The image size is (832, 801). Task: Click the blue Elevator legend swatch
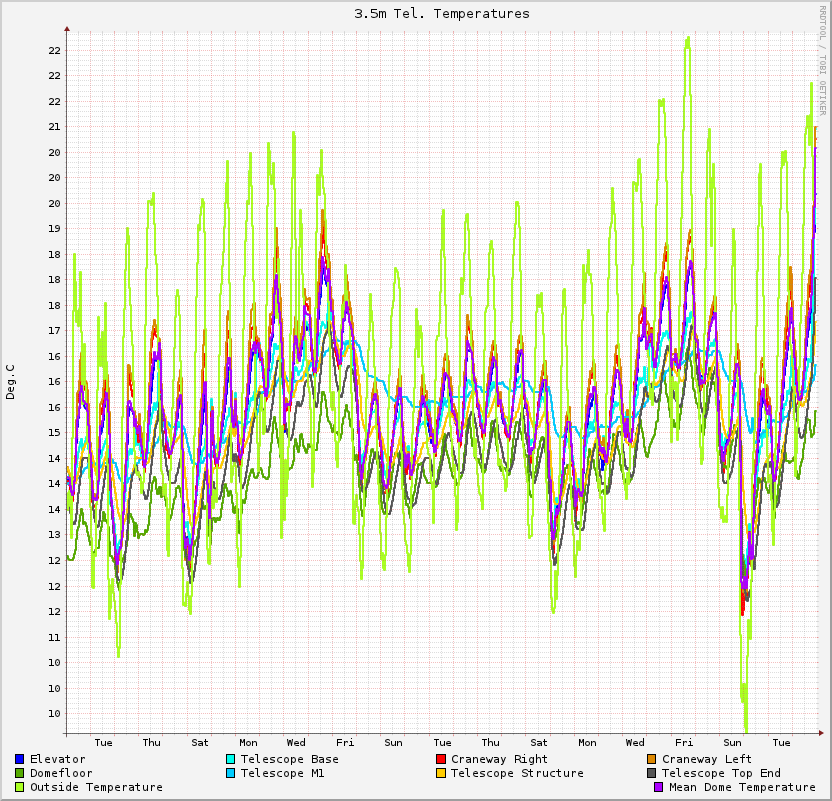point(20,759)
